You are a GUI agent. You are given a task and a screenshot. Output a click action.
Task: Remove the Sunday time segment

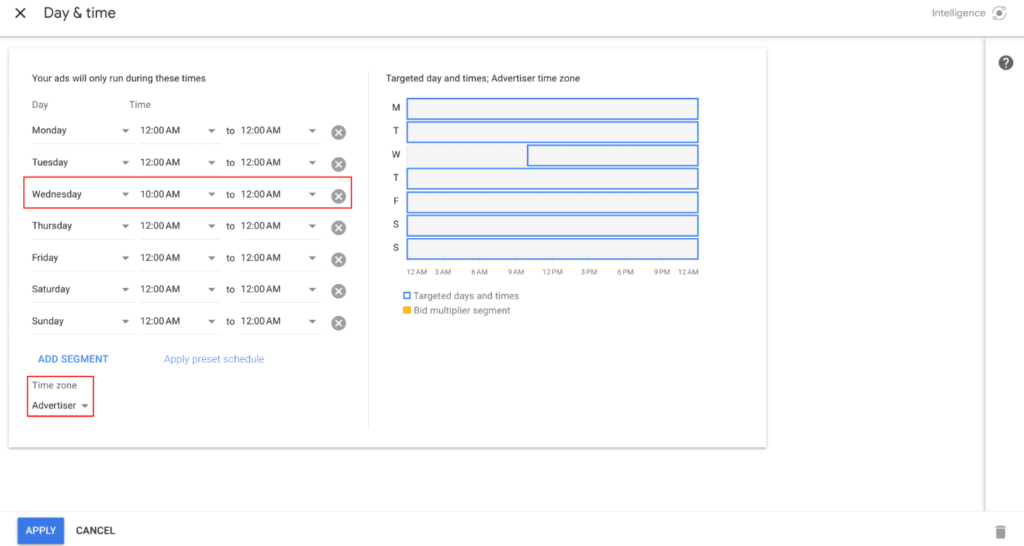tap(338, 322)
